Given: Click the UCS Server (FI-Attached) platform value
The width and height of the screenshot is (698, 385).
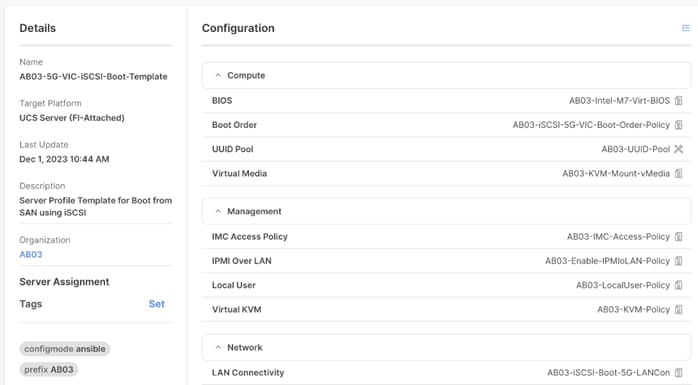Looking at the screenshot, I should pyautogui.click(x=72, y=118).
